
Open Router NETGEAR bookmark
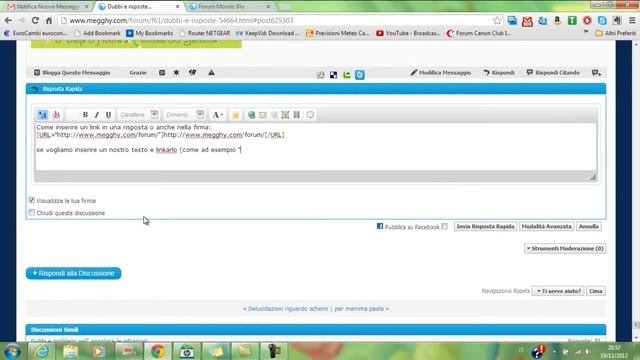pos(204,33)
